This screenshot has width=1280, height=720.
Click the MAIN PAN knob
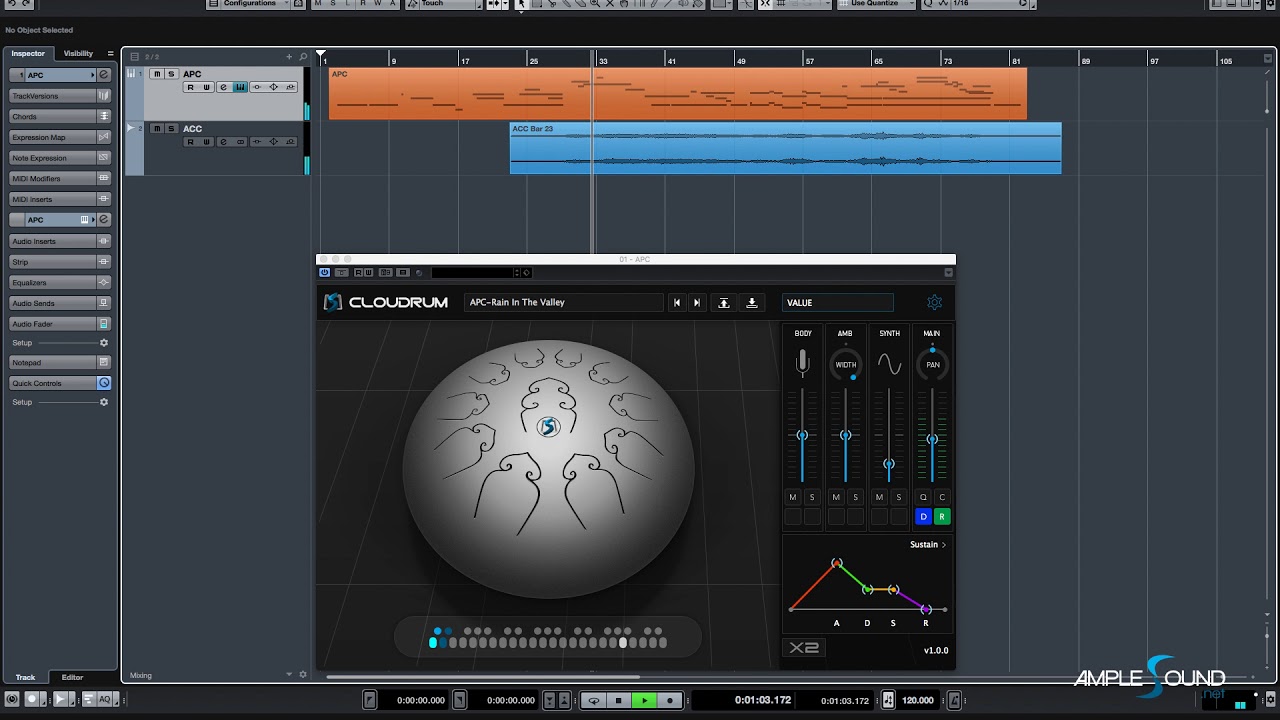[932, 365]
